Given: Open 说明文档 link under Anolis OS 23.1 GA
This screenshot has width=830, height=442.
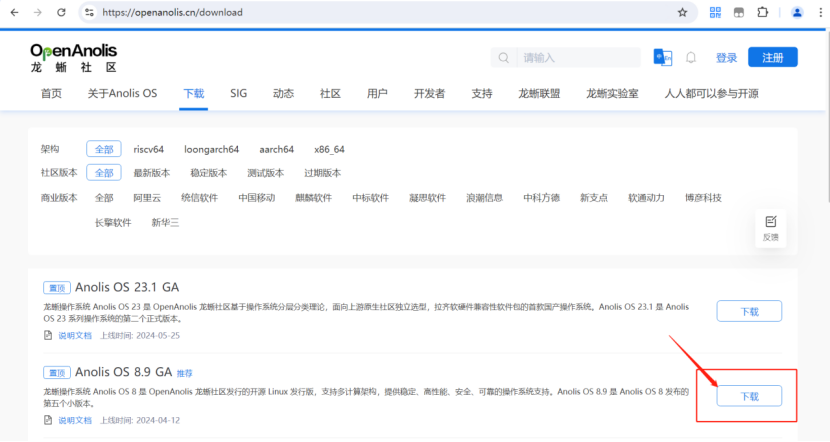Looking at the screenshot, I should (75, 335).
